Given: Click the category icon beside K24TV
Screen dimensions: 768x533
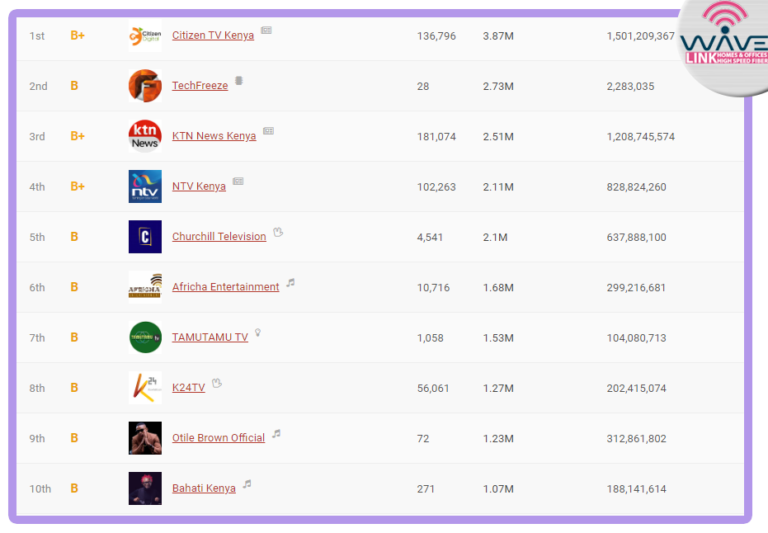Looking at the screenshot, I should (217, 383).
